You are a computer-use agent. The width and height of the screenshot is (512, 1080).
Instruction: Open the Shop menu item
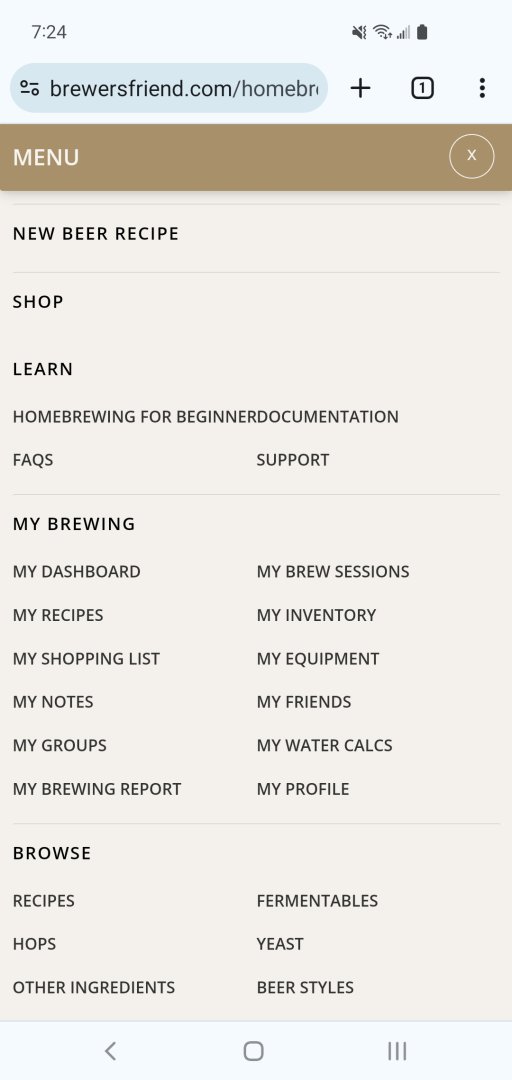38,302
